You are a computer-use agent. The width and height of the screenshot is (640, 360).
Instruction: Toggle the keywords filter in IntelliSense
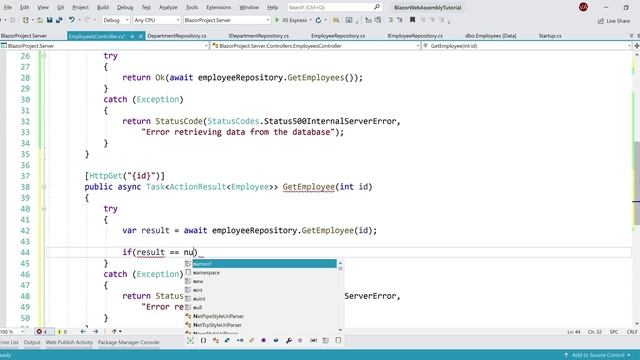point(325,340)
